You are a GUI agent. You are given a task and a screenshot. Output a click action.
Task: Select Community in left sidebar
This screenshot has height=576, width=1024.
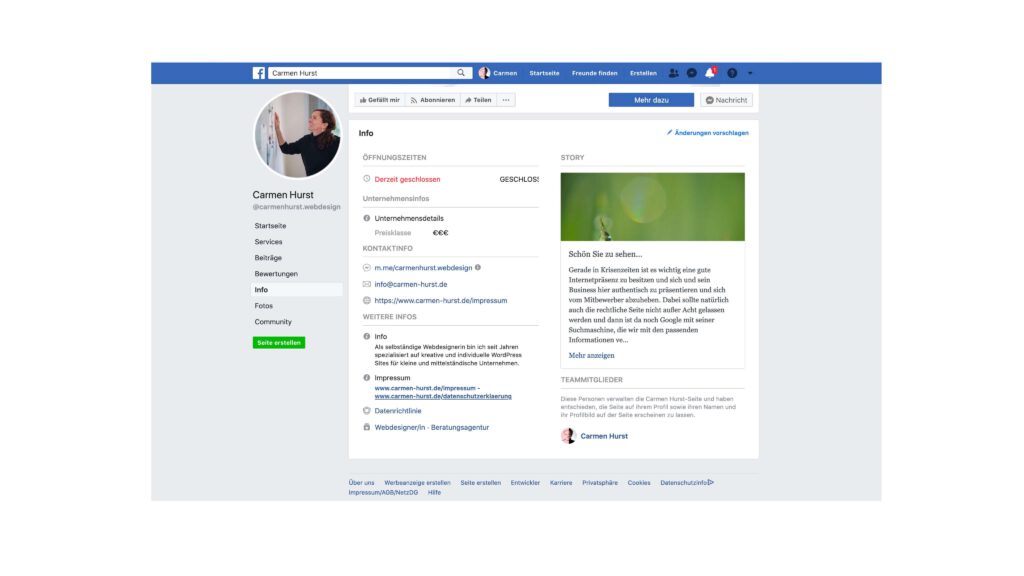(273, 322)
